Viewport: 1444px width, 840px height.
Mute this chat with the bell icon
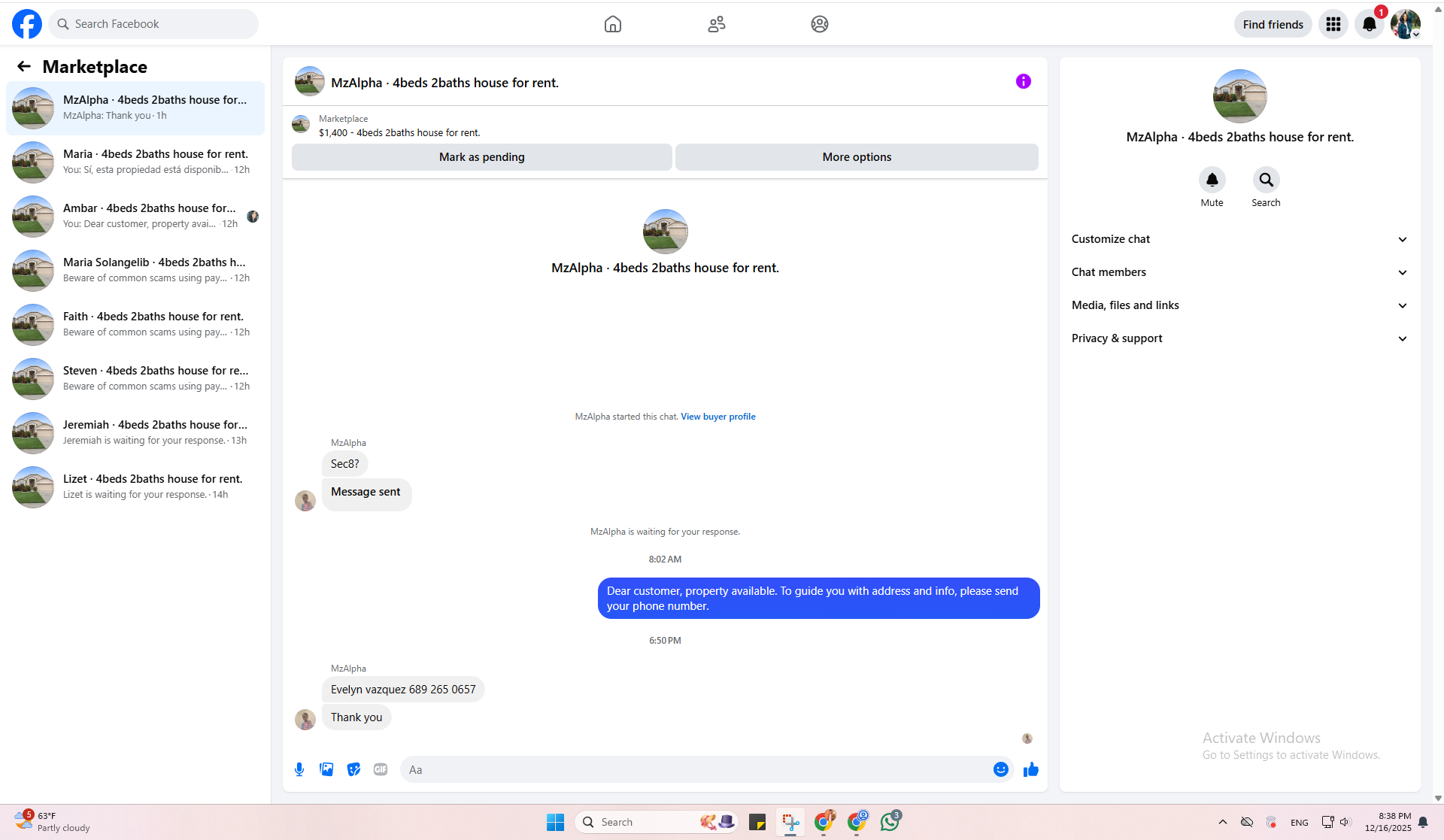(x=1212, y=180)
